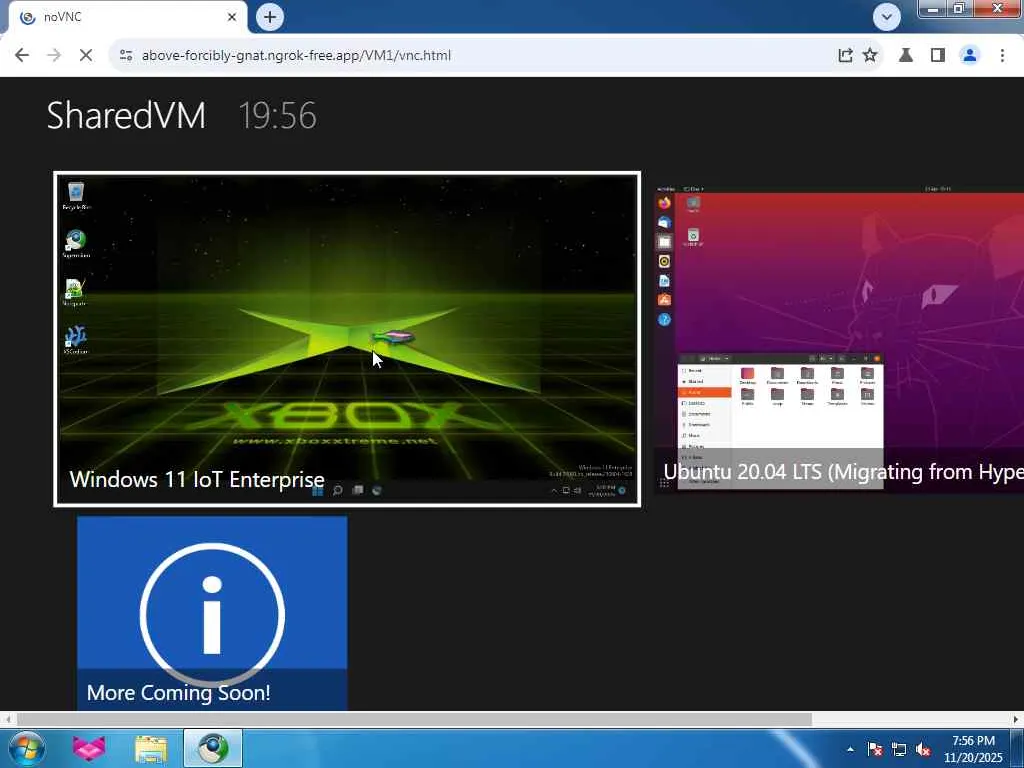Click the scrollbar right arrow
The width and height of the screenshot is (1024, 768).
[x=1016, y=719]
